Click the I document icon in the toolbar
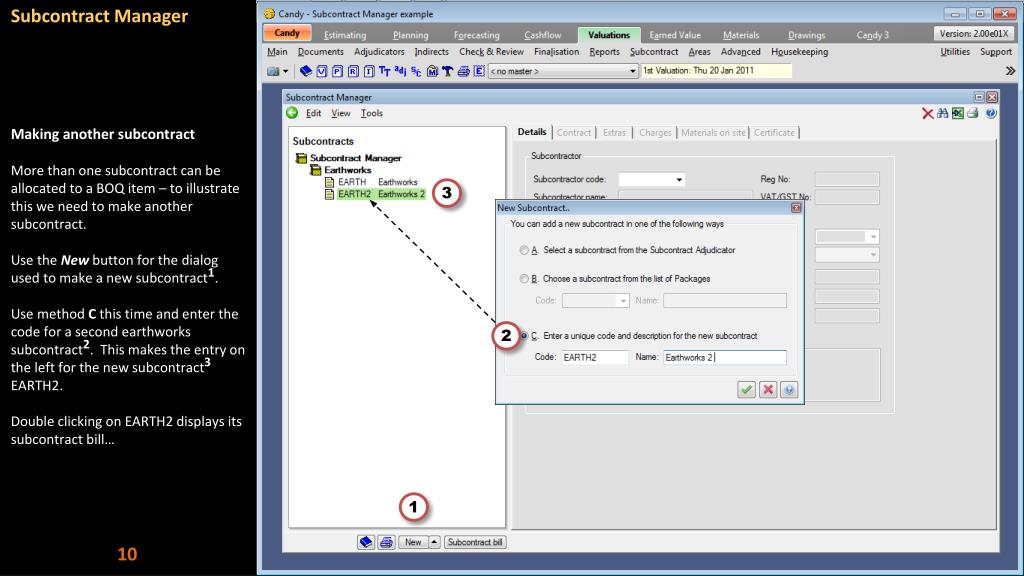 coord(368,71)
